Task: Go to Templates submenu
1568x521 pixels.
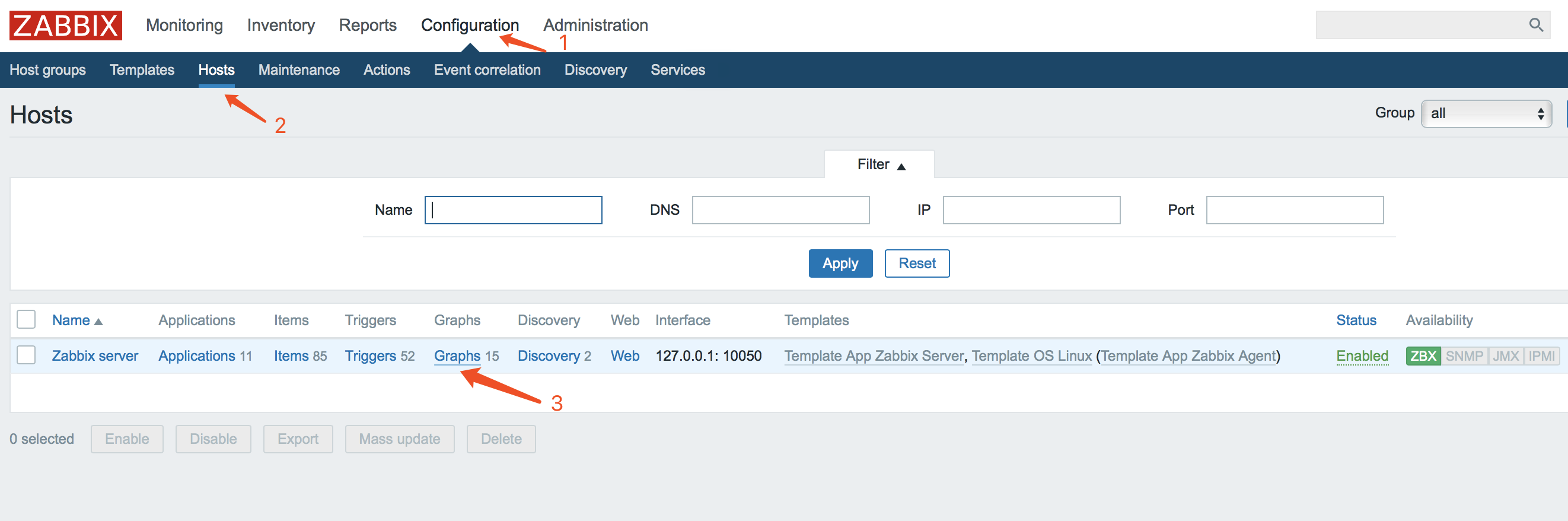Action: [142, 70]
